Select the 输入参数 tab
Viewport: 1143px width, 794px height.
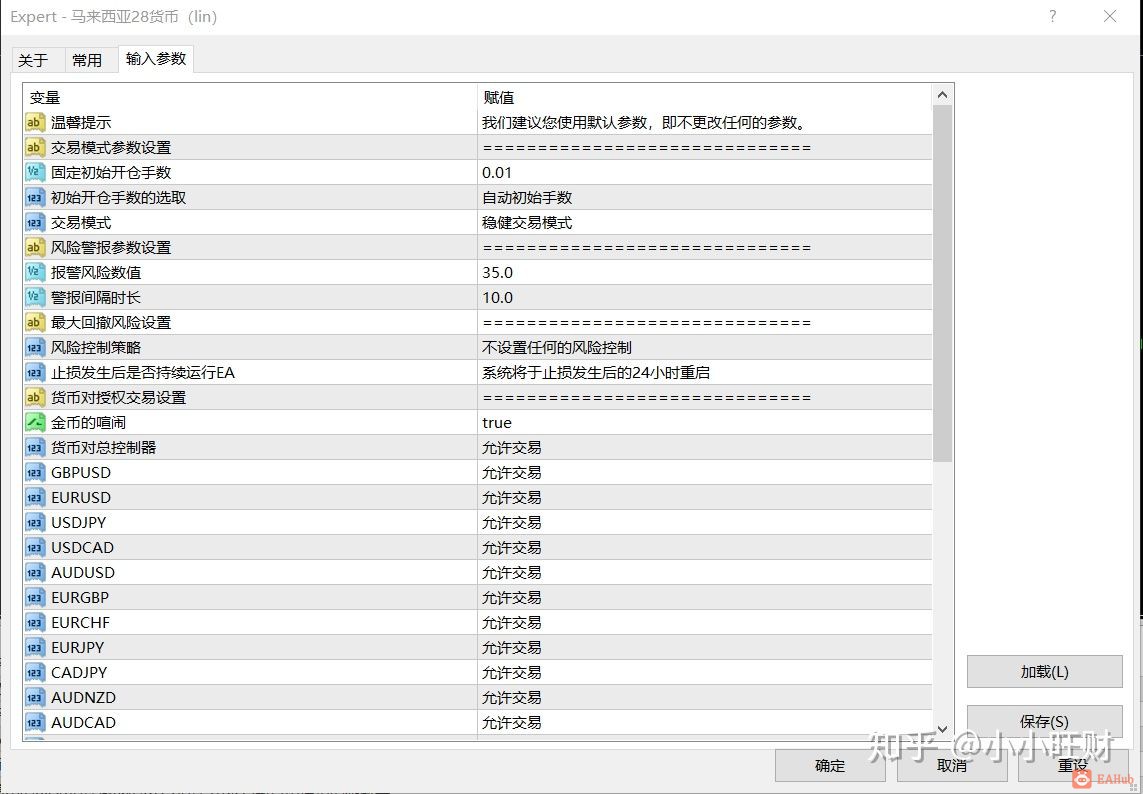pyautogui.click(x=155, y=58)
